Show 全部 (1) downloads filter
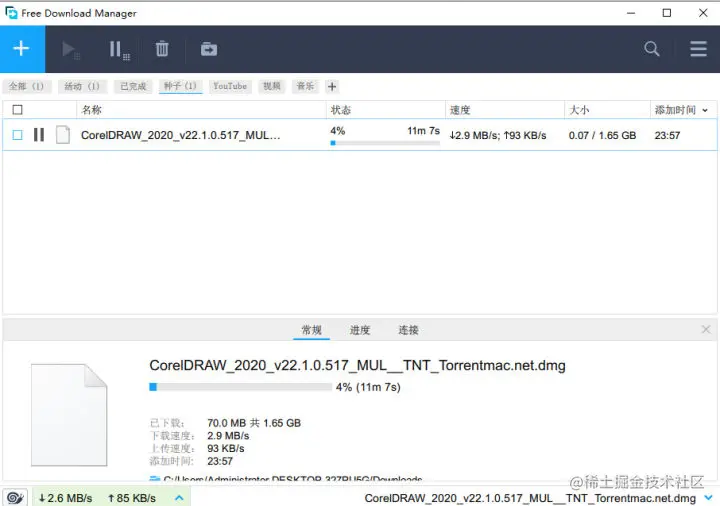 27,86
